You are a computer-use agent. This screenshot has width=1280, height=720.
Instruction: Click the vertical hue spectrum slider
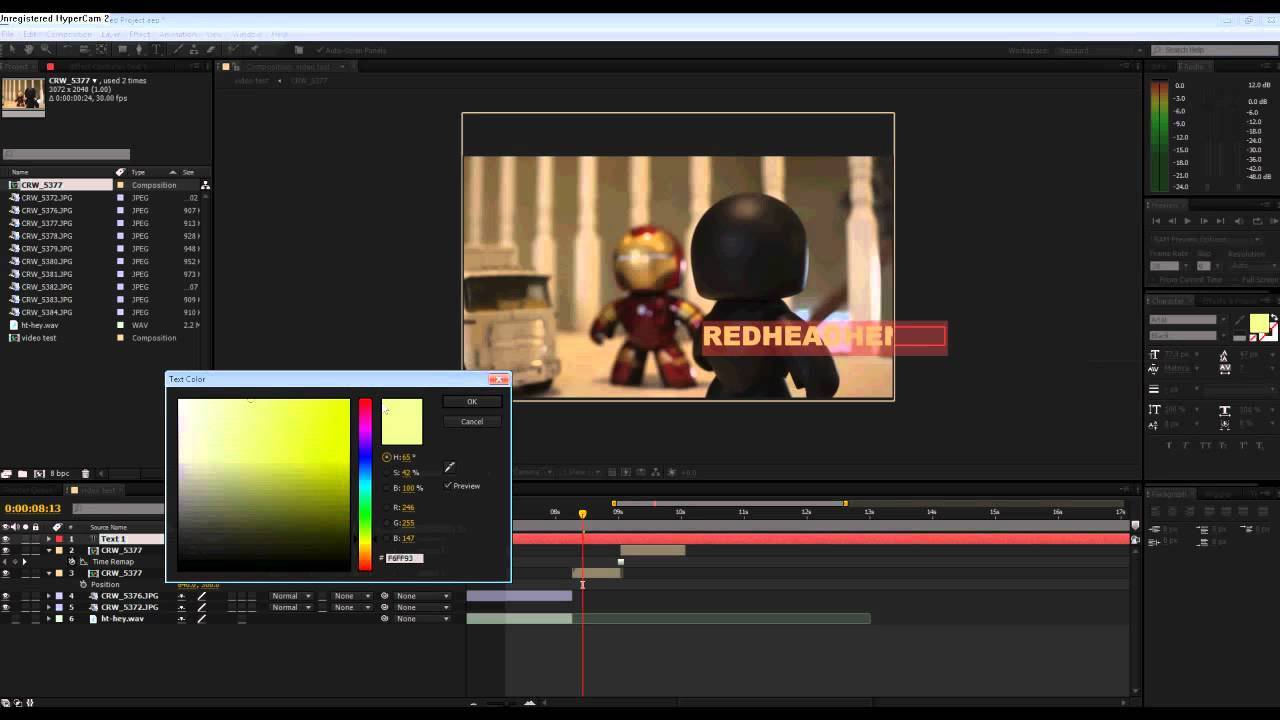[365, 485]
